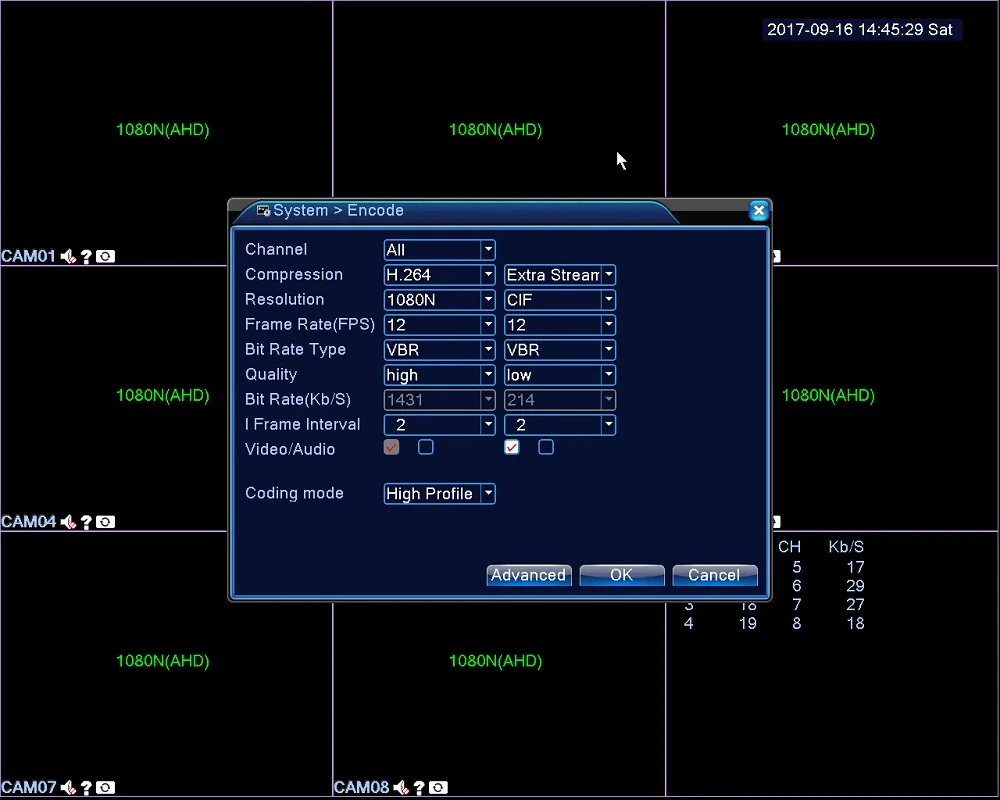
Task: Click CAM08 camera snapshot icon
Action: point(438,787)
